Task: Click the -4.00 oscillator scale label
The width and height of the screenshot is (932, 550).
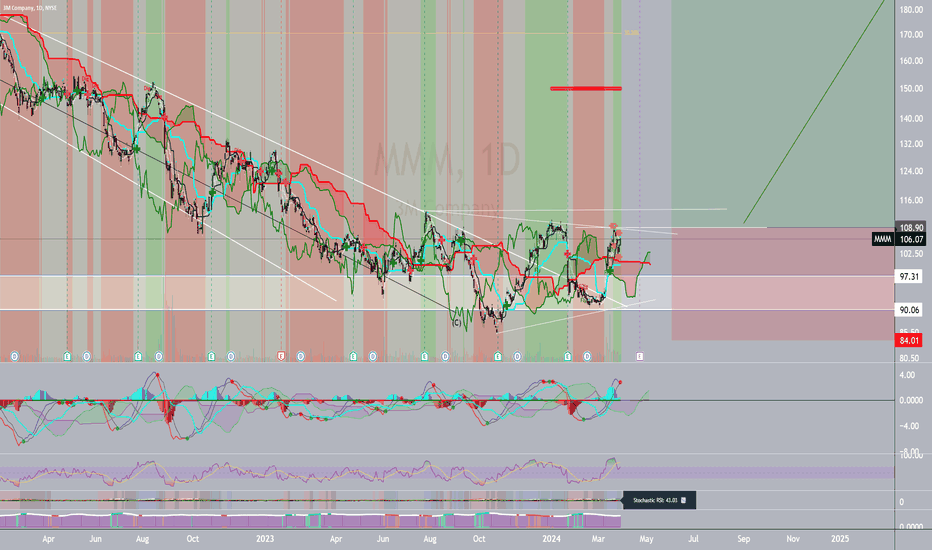Action: (x=907, y=426)
